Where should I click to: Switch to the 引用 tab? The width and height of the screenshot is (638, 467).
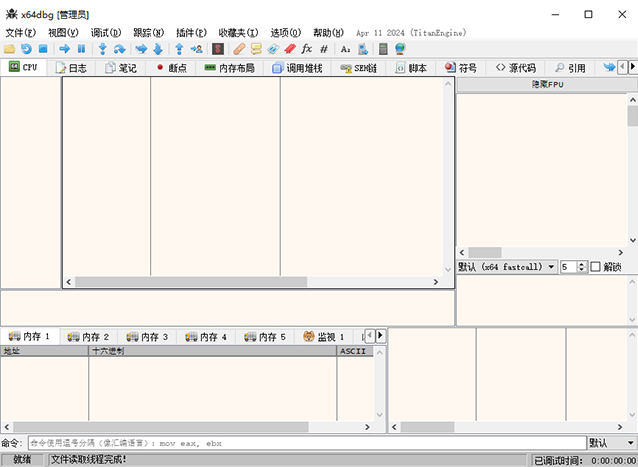click(570, 68)
